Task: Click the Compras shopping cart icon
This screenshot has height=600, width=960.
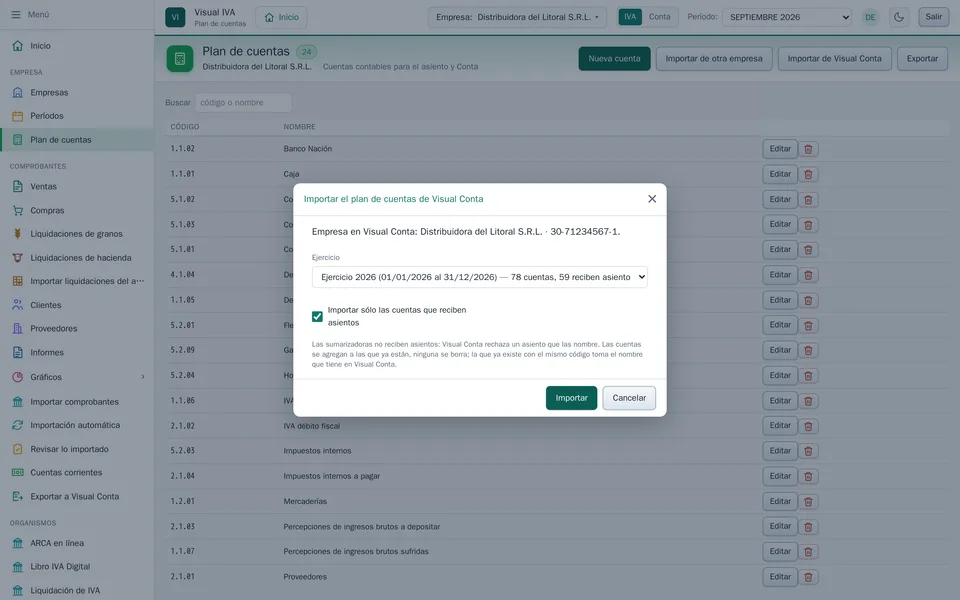Action: click(18, 211)
